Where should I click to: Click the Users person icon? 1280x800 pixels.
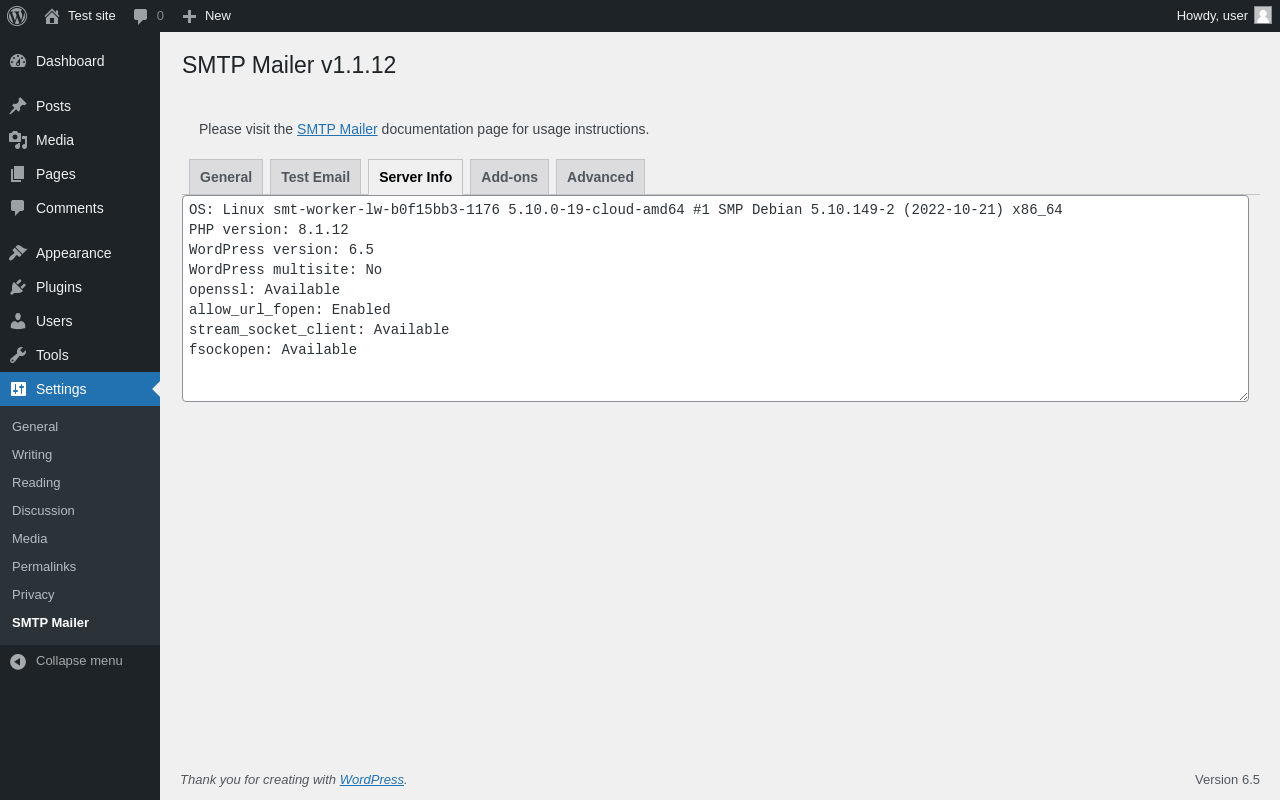[18, 321]
